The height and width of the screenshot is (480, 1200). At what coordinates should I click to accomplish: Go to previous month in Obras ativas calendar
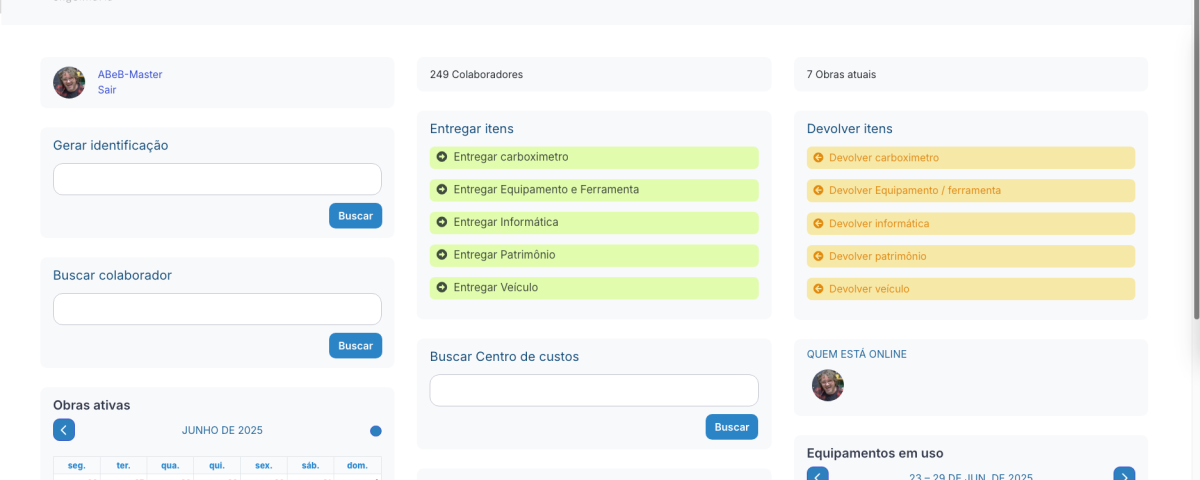point(64,430)
